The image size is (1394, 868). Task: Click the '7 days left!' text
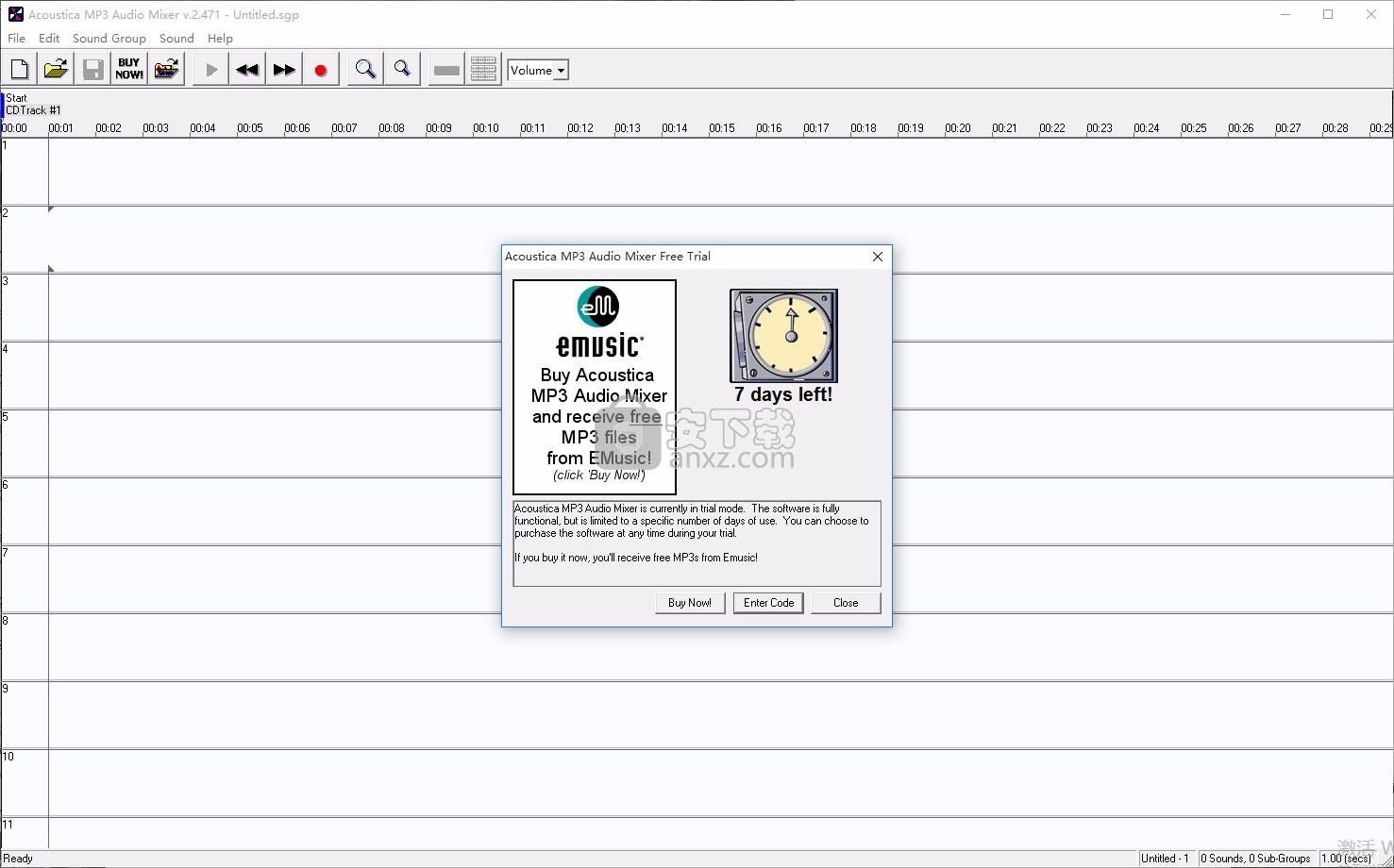[x=783, y=394]
